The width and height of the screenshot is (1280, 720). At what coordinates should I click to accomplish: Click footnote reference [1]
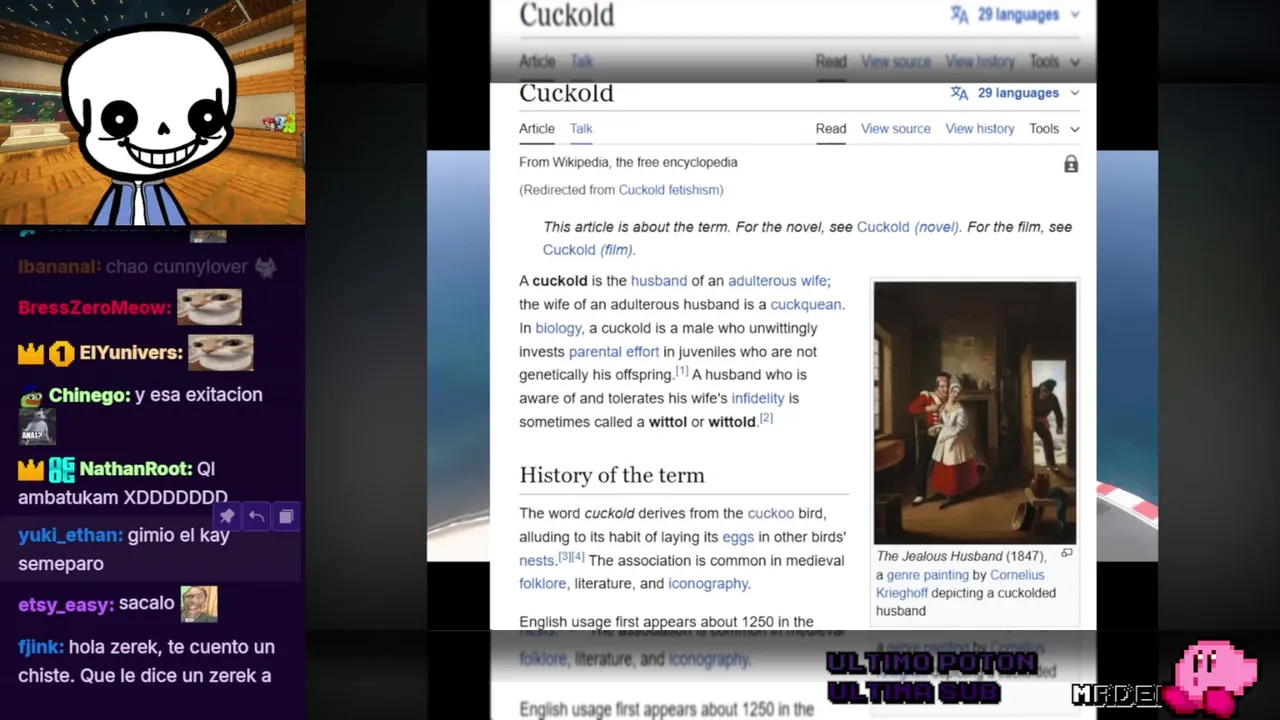(682, 371)
